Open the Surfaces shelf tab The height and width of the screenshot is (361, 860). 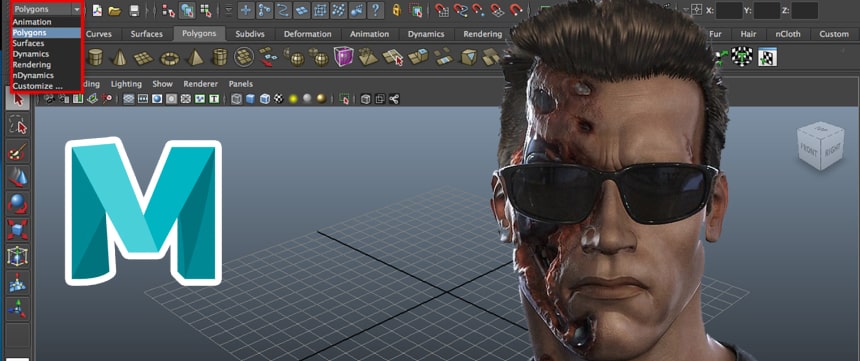click(x=146, y=34)
